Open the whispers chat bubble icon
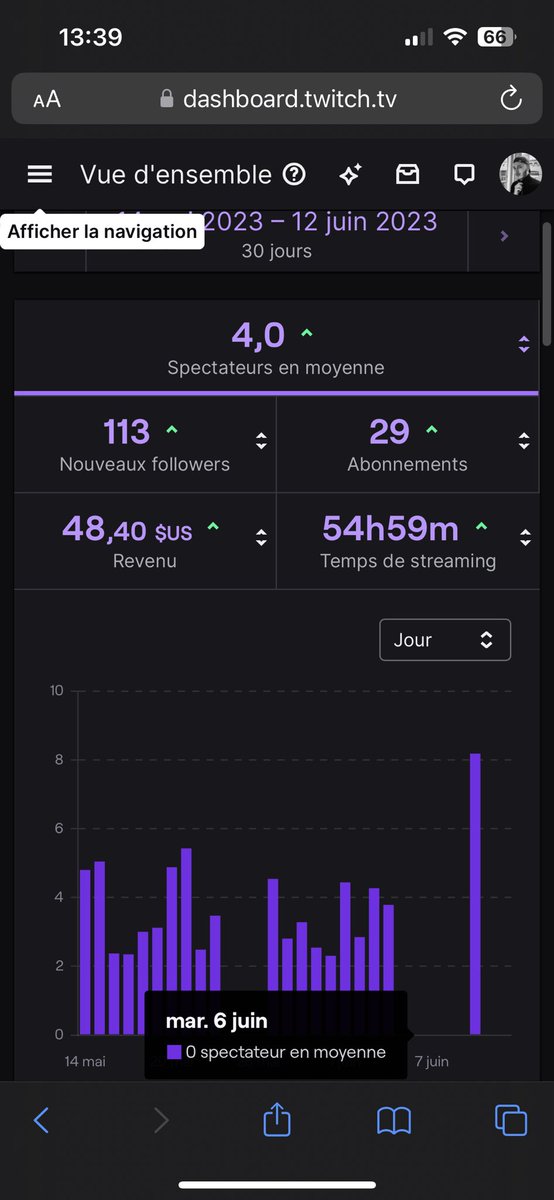 click(x=464, y=175)
